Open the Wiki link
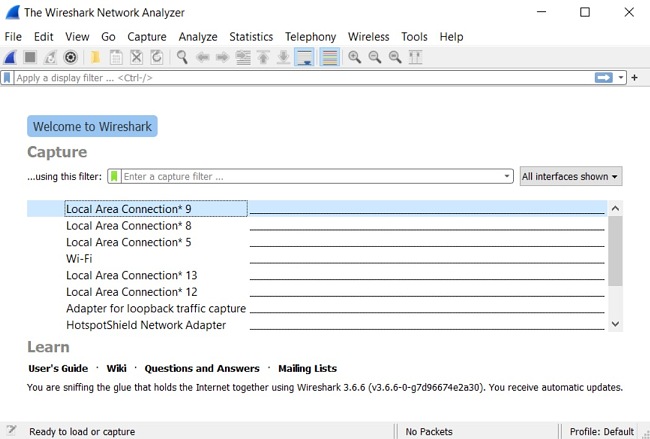The width and height of the screenshot is (650, 439). pyautogui.click(x=116, y=368)
